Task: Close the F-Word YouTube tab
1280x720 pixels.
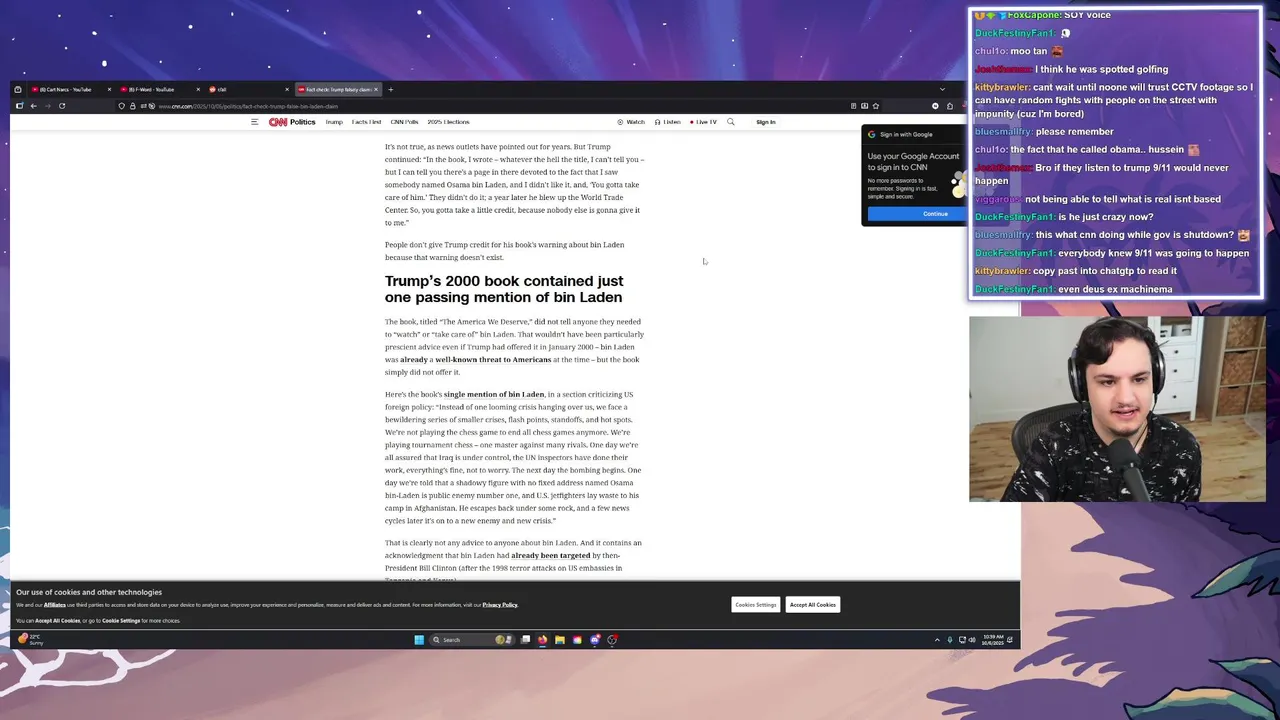Action: pyautogui.click(x=197, y=89)
